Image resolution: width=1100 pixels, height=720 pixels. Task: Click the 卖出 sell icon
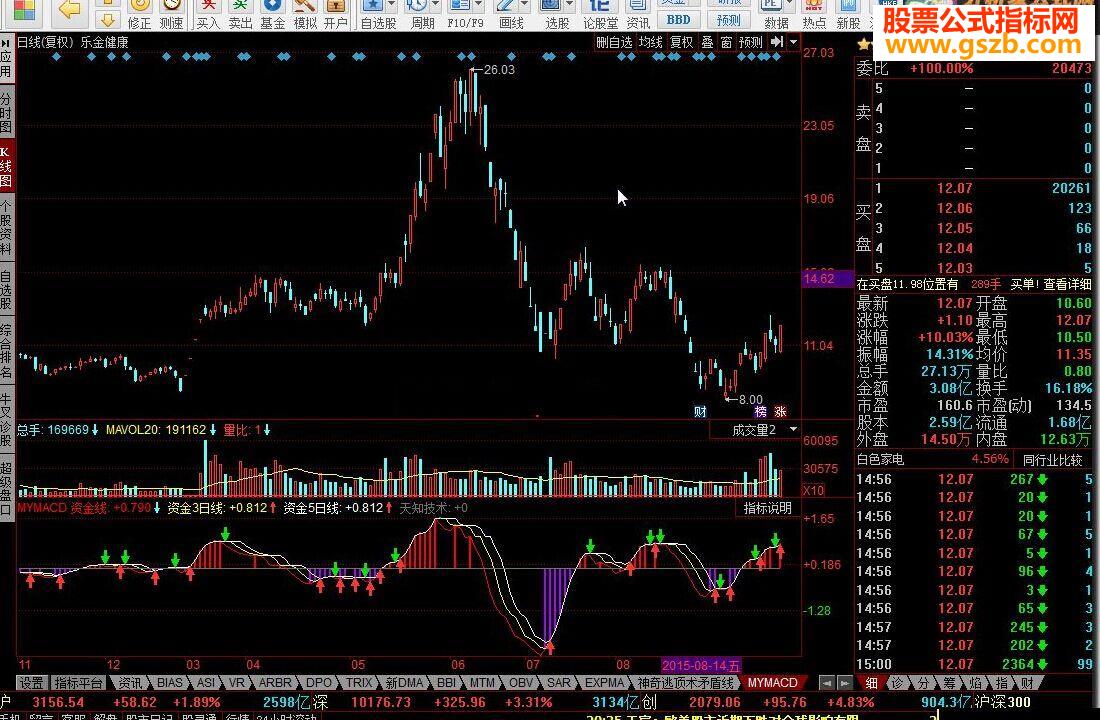click(240, 15)
